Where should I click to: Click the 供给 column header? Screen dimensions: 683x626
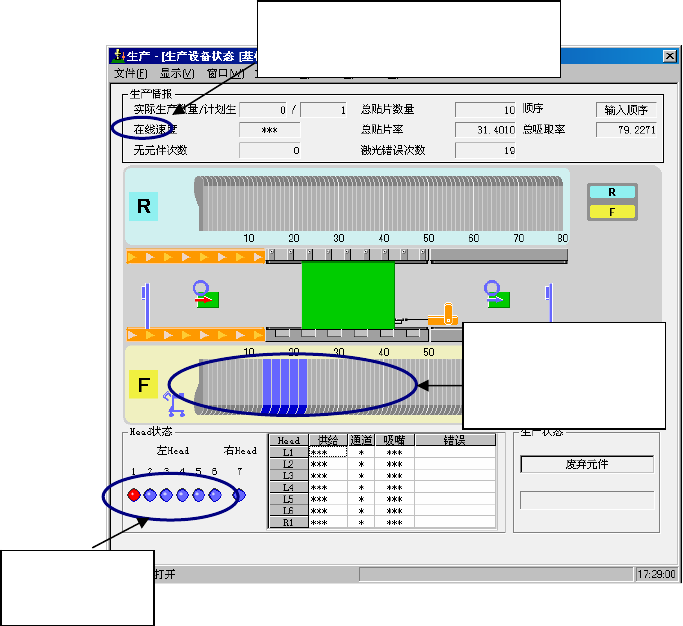click(x=328, y=440)
